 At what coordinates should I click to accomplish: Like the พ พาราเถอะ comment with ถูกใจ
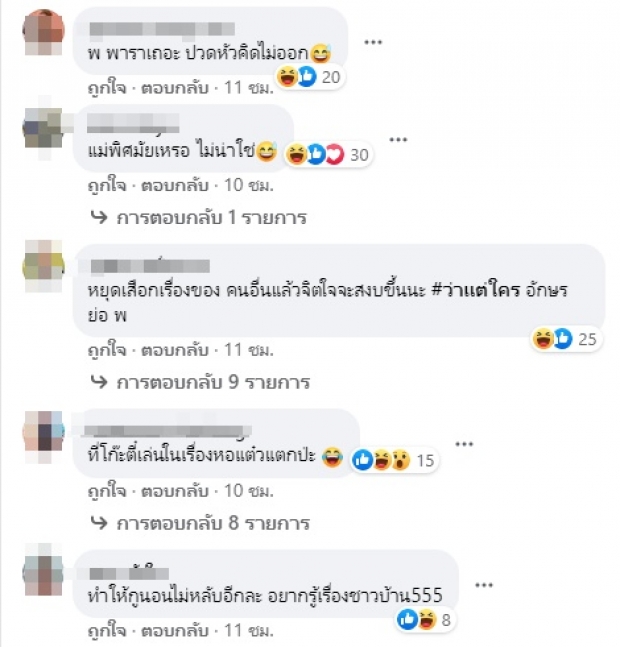coord(107,88)
